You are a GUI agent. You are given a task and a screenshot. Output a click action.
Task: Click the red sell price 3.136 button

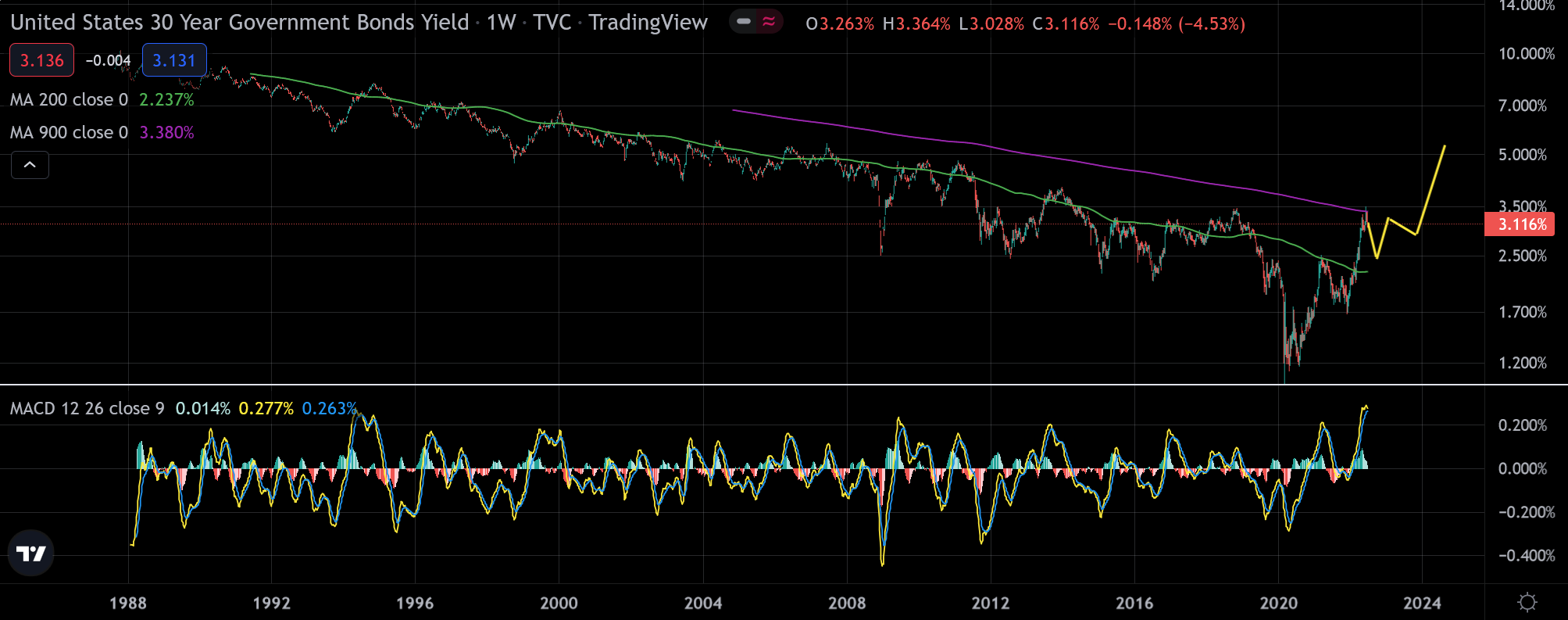pos(41,60)
